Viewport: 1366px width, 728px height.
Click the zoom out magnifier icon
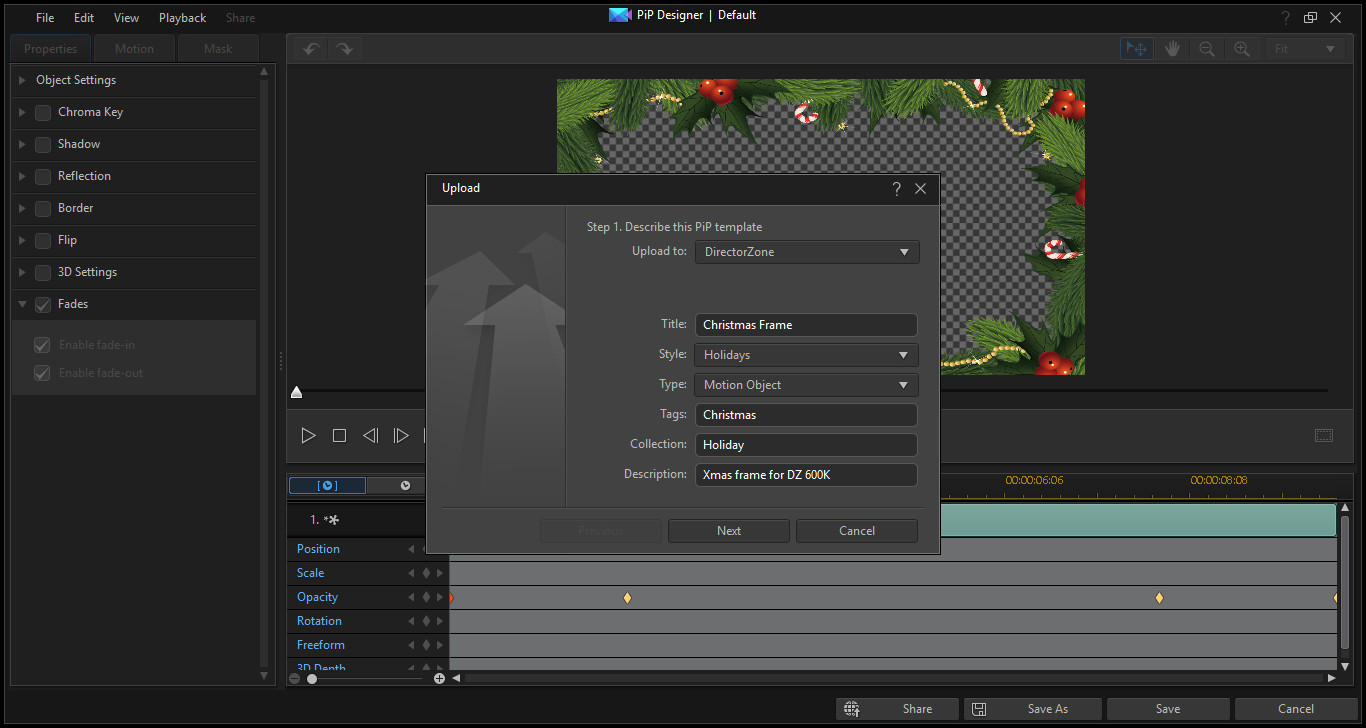(1207, 49)
